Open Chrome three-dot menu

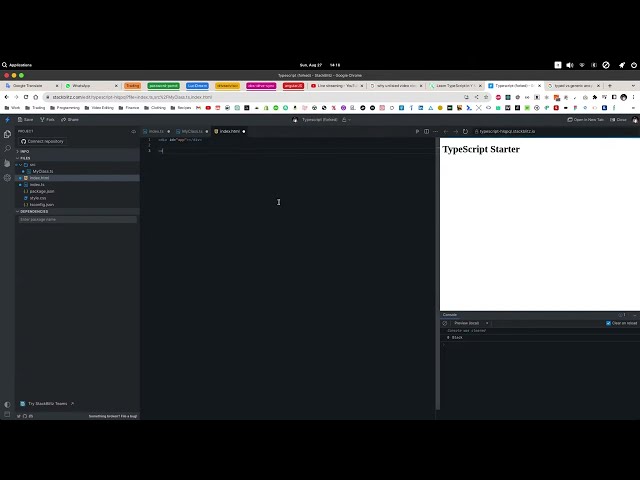point(633,97)
